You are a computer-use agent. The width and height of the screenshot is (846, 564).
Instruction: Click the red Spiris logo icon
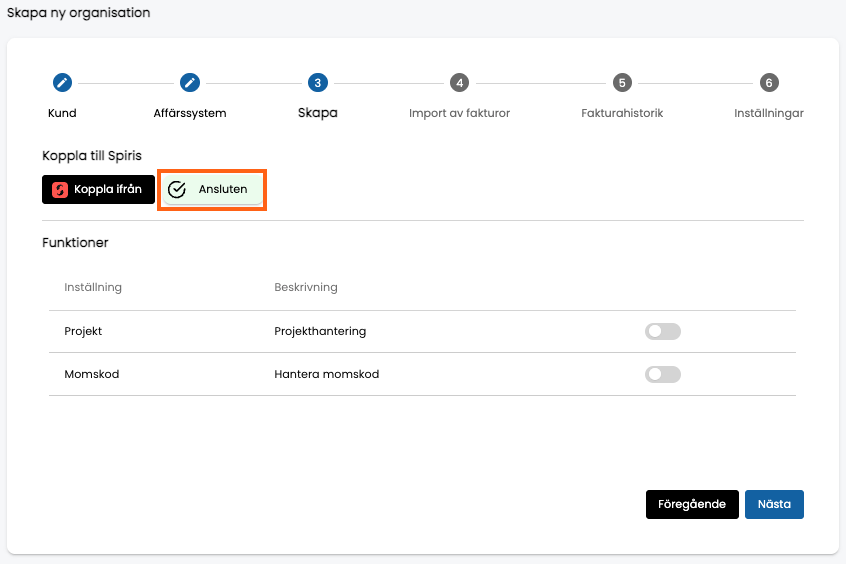[x=60, y=189]
